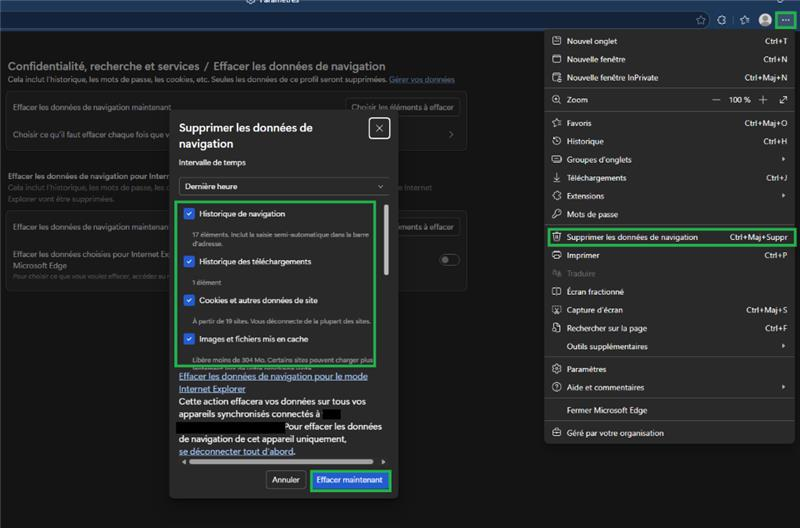
Task: Expand Extensions submenu arrow
Action: point(783,196)
